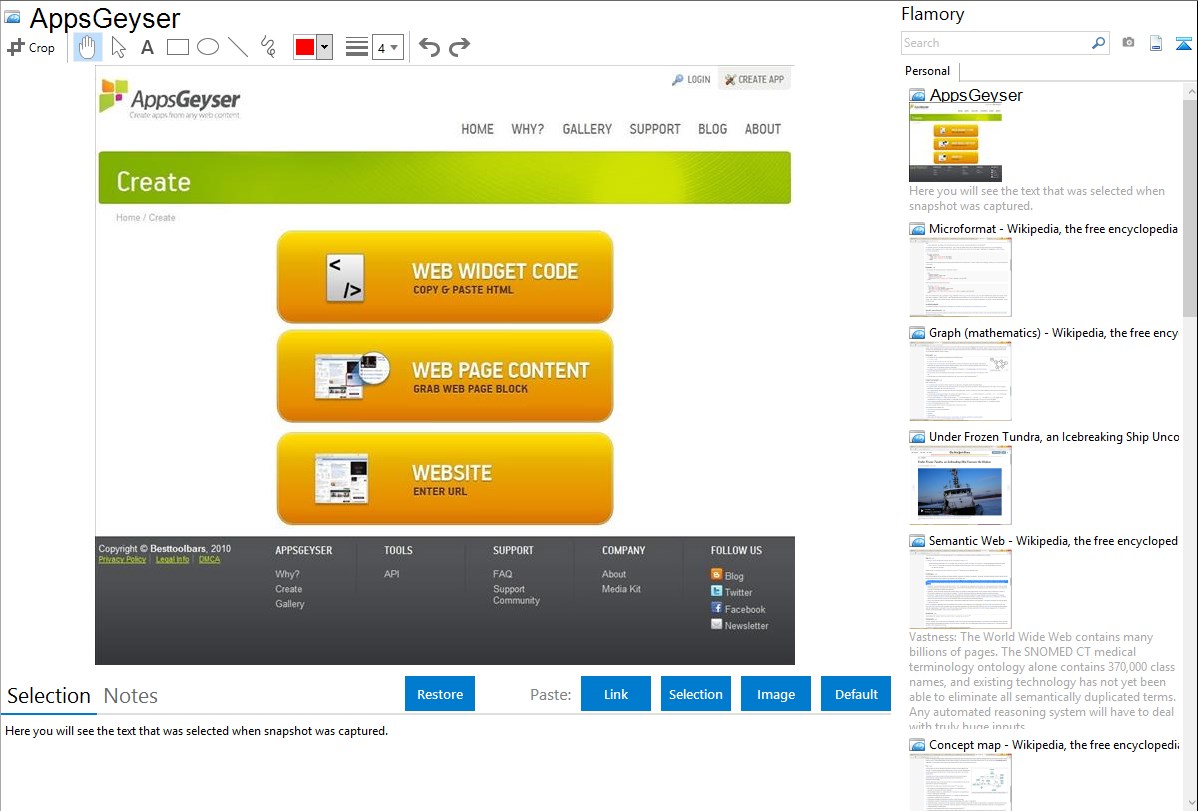The height and width of the screenshot is (811, 1198).
Task: Click the Legal Info footer link
Action: pyautogui.click(x=173, y=560)
